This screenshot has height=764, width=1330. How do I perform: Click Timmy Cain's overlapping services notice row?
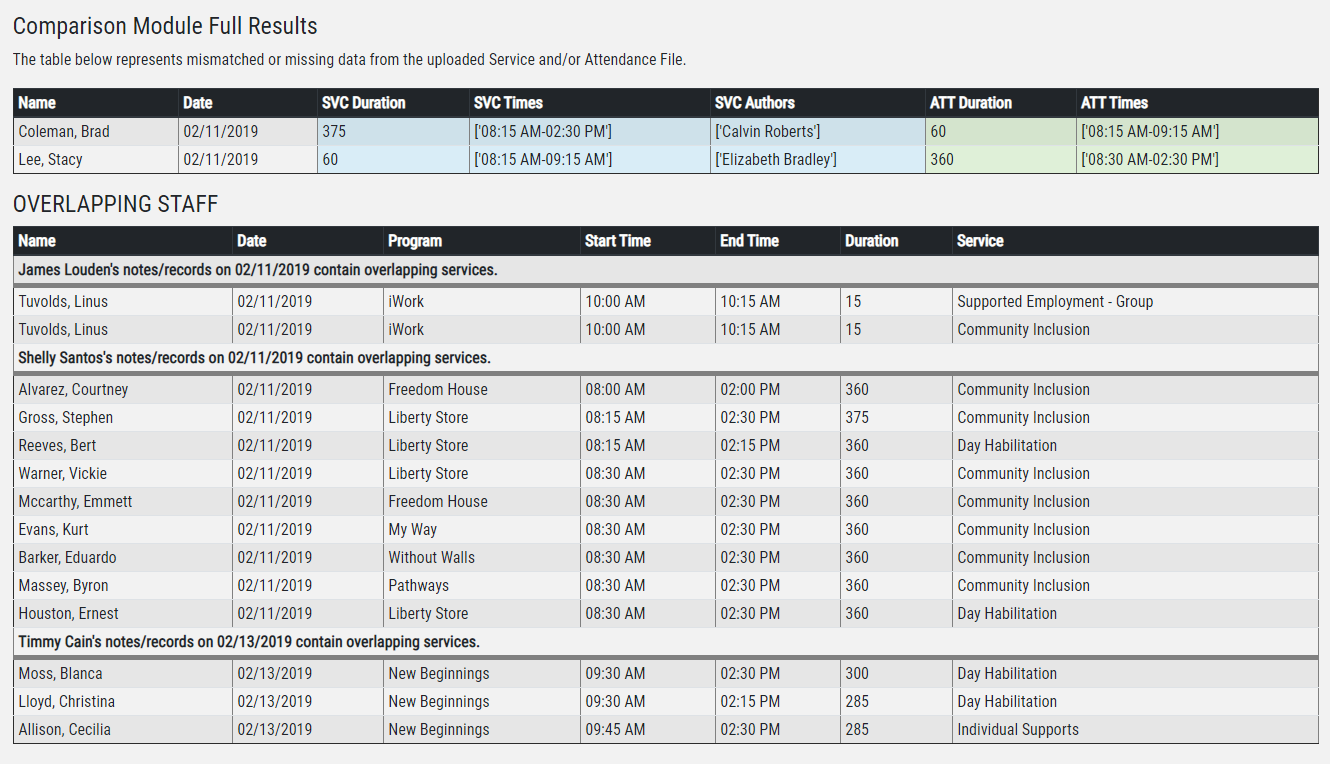click(x=666, y=642)
